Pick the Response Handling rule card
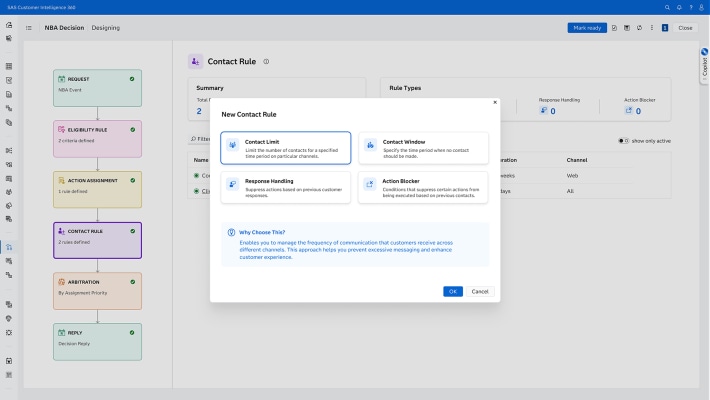The image size is (710, 400). [x=285, y=187]
